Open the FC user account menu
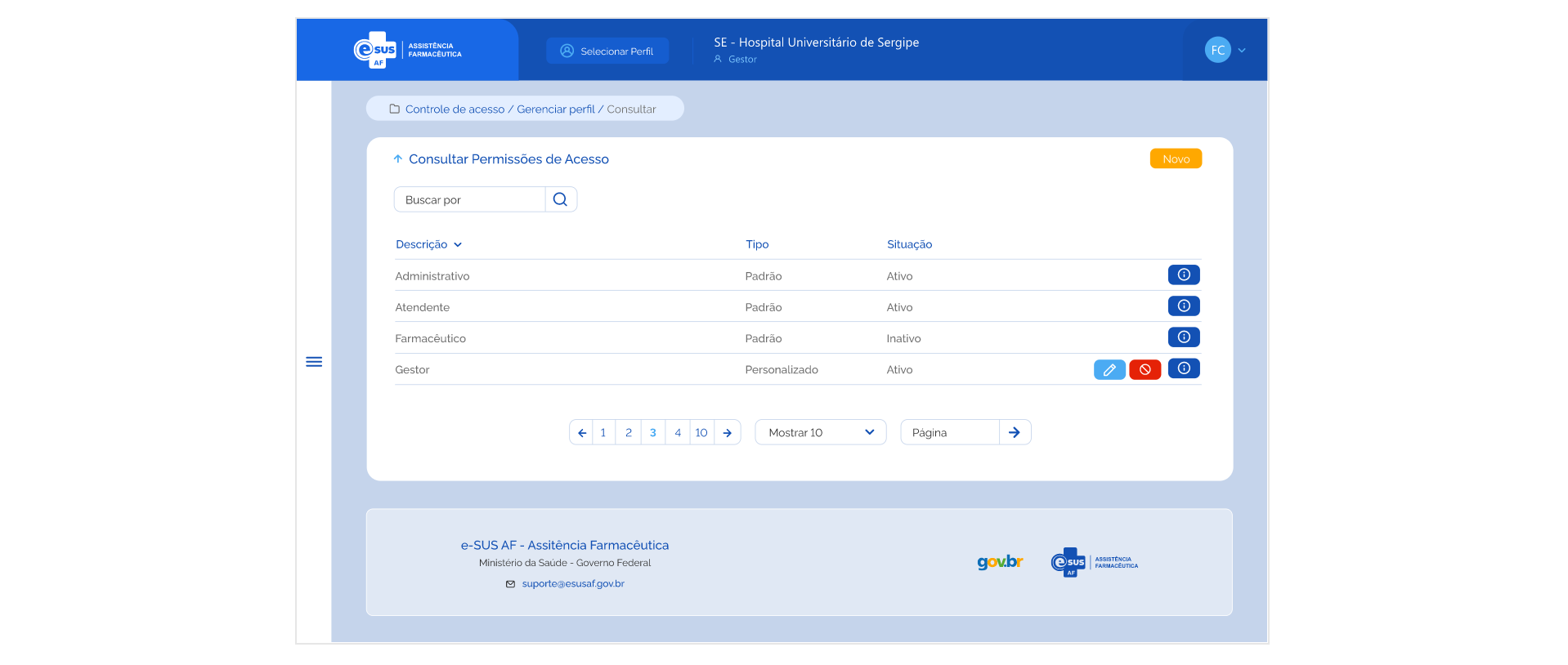Screen dimensions: 1568x665 [x=1225, y=51]
